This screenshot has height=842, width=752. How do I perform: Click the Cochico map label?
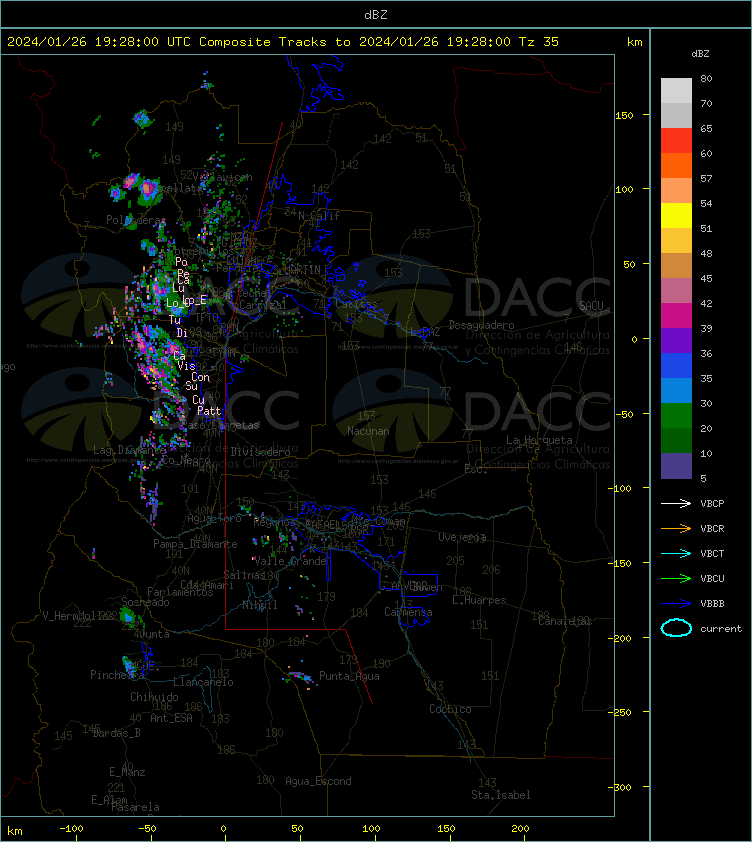coord(450,709)
